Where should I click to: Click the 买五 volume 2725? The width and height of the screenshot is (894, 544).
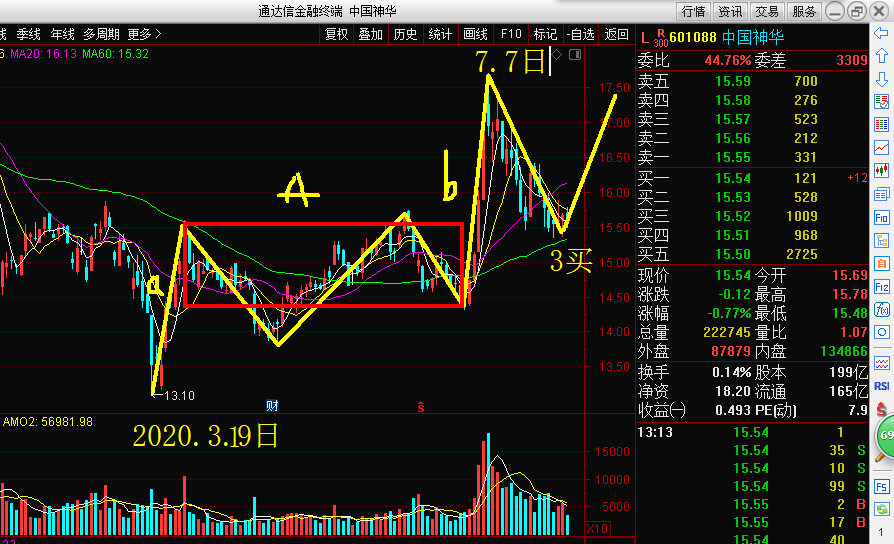tap(801, 254)
